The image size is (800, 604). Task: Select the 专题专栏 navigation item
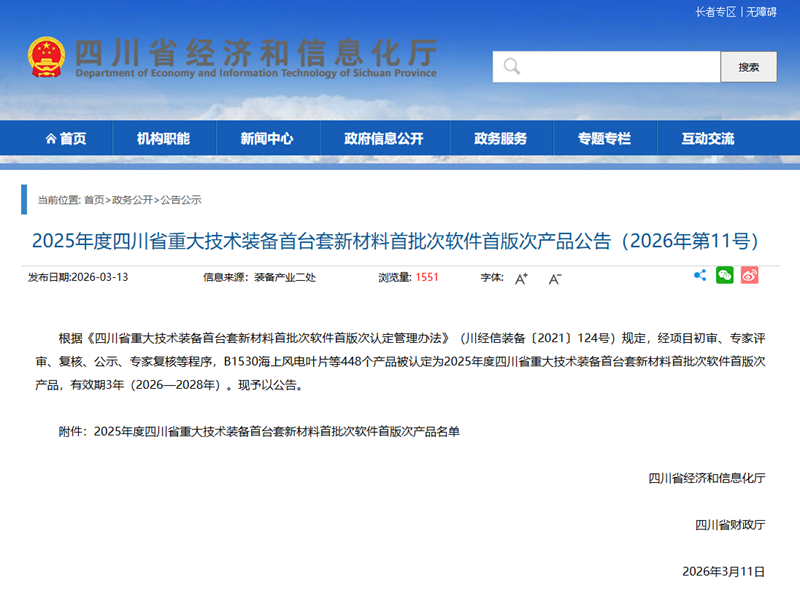pyautogui.click(x=604, y=139)
